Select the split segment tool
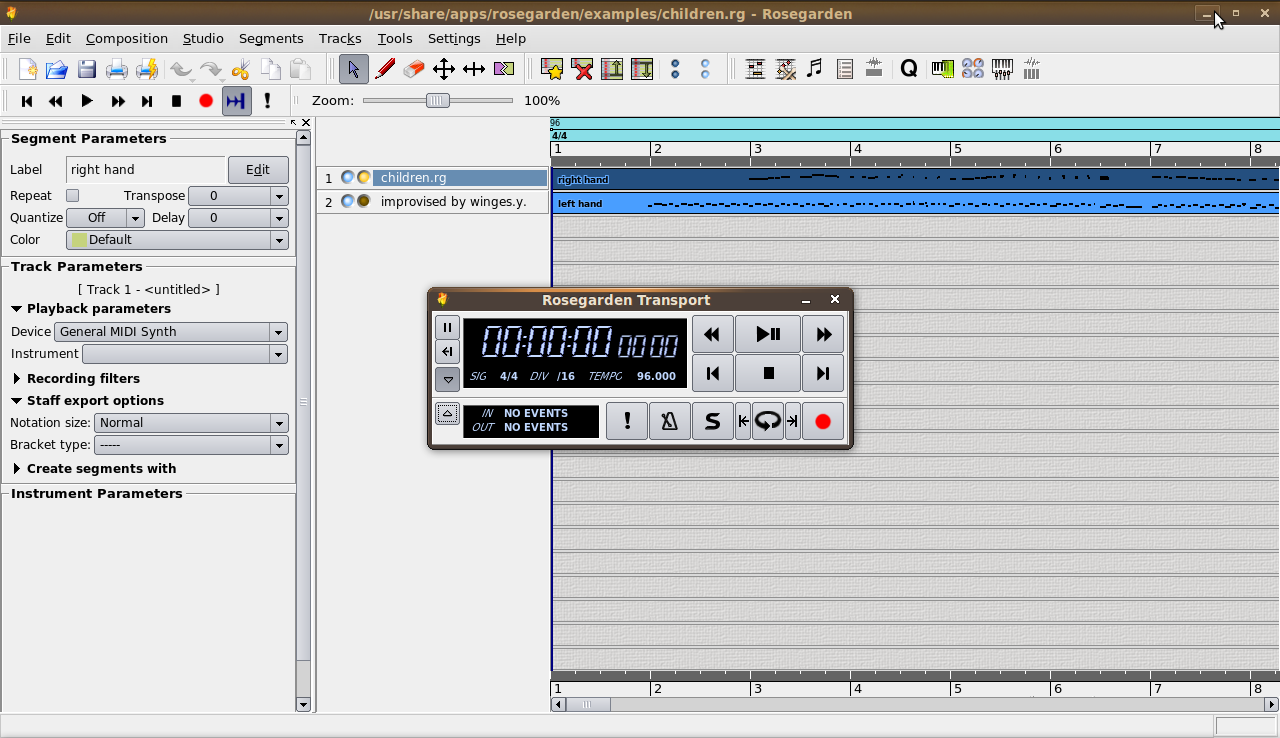The height and width of the screenshot is (738, 1280). pyautogui.click(x=504, y=69)
